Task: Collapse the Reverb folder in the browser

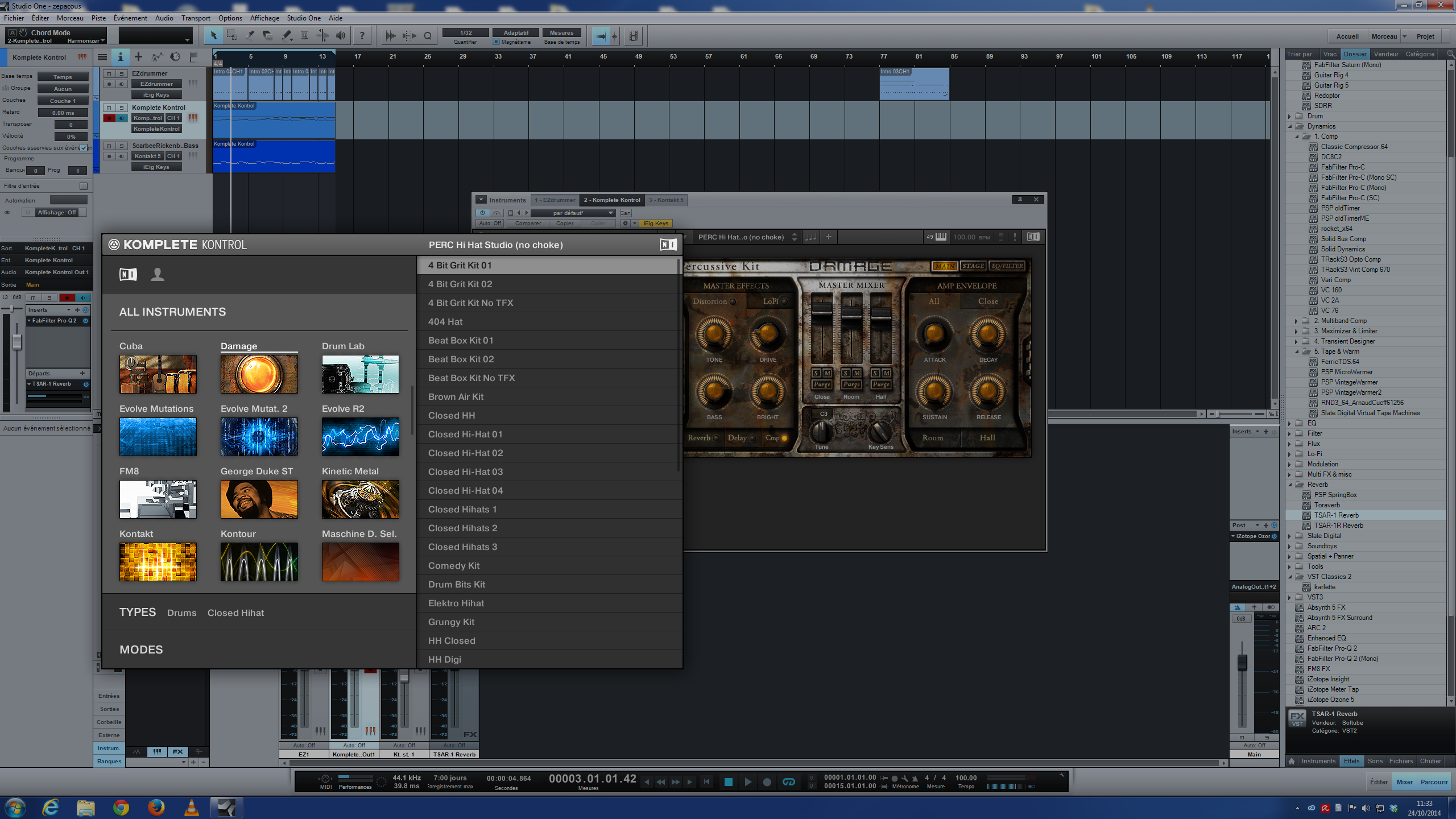Action: [x=1290, y=485]
